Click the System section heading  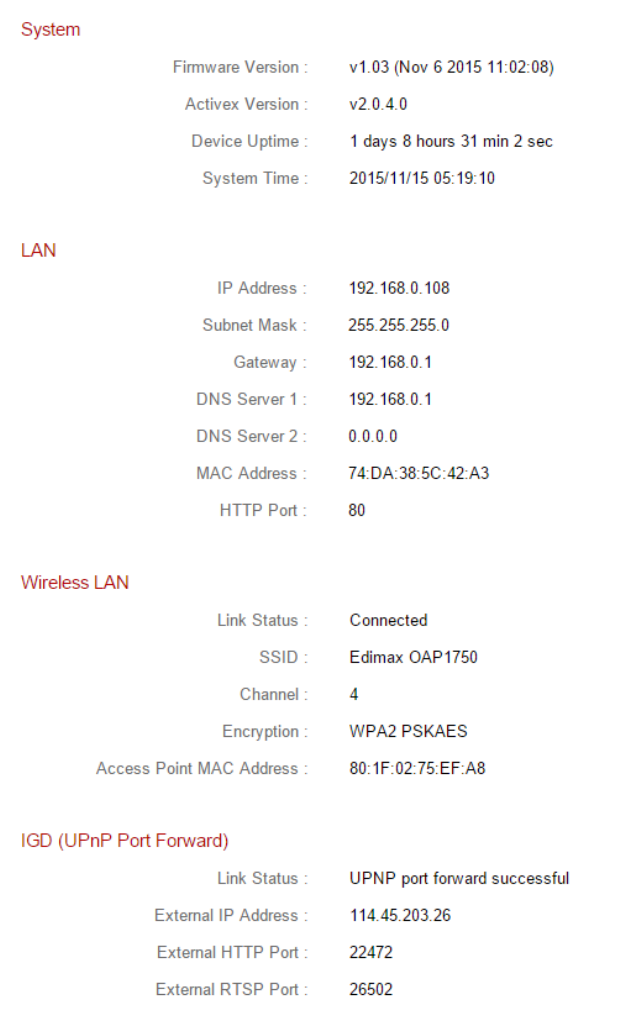[x=50, y=30]
